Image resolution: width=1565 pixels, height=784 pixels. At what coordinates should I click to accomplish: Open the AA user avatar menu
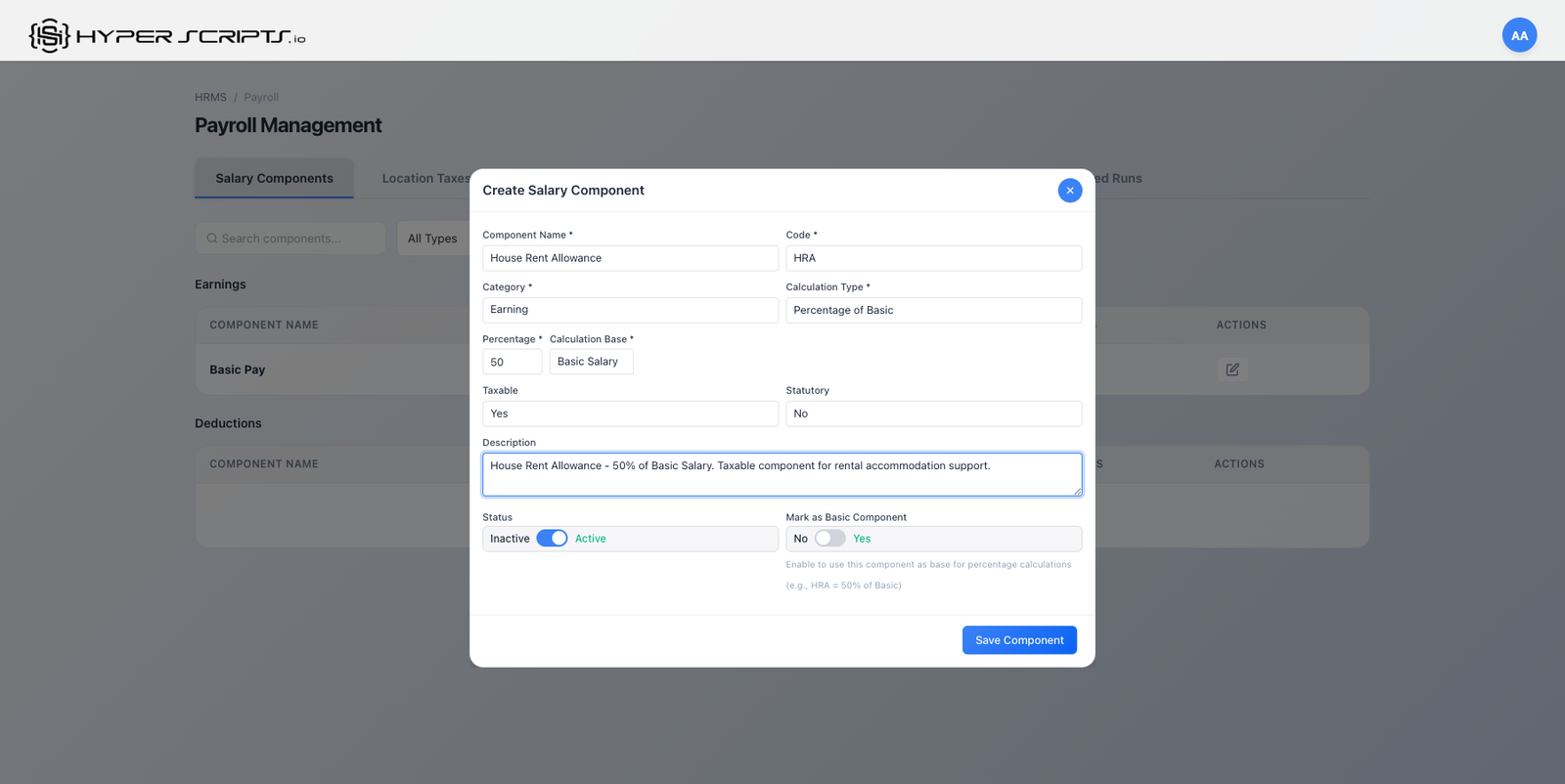(1518, 36)
